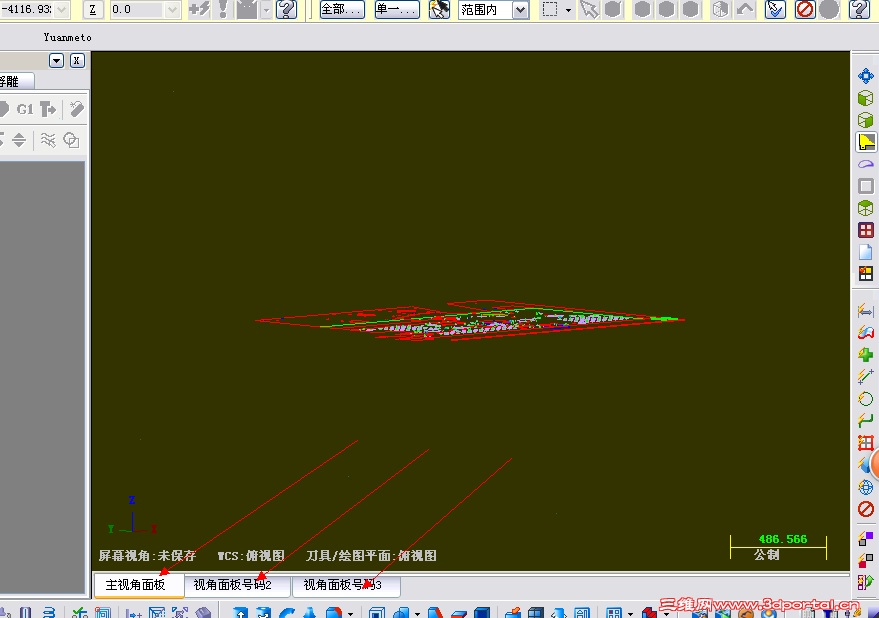Click the gray-red attribute swatch icon
879x618 pixels.
866,560
